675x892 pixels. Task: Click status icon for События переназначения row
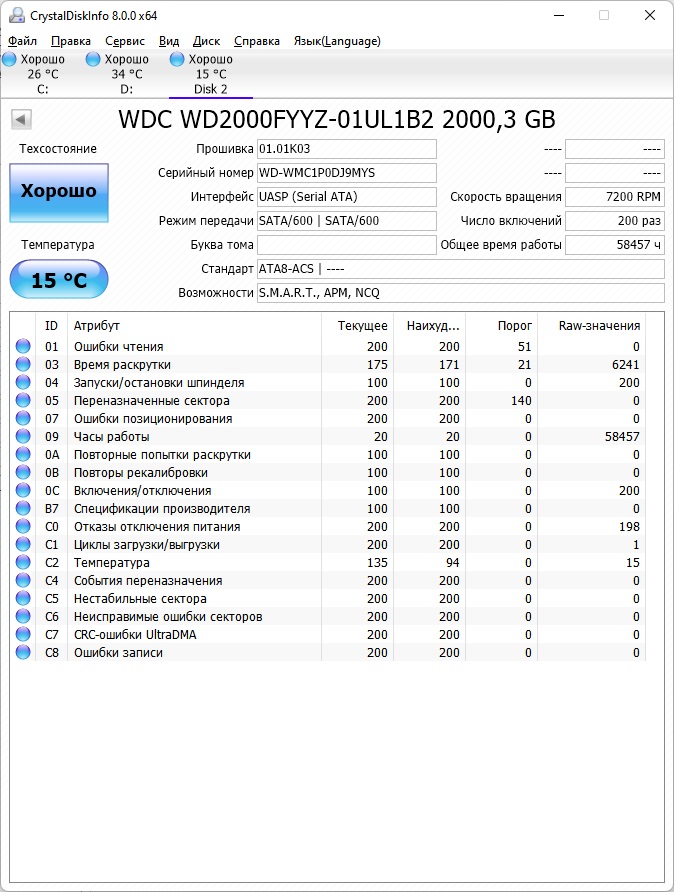(x=23, y=580)
